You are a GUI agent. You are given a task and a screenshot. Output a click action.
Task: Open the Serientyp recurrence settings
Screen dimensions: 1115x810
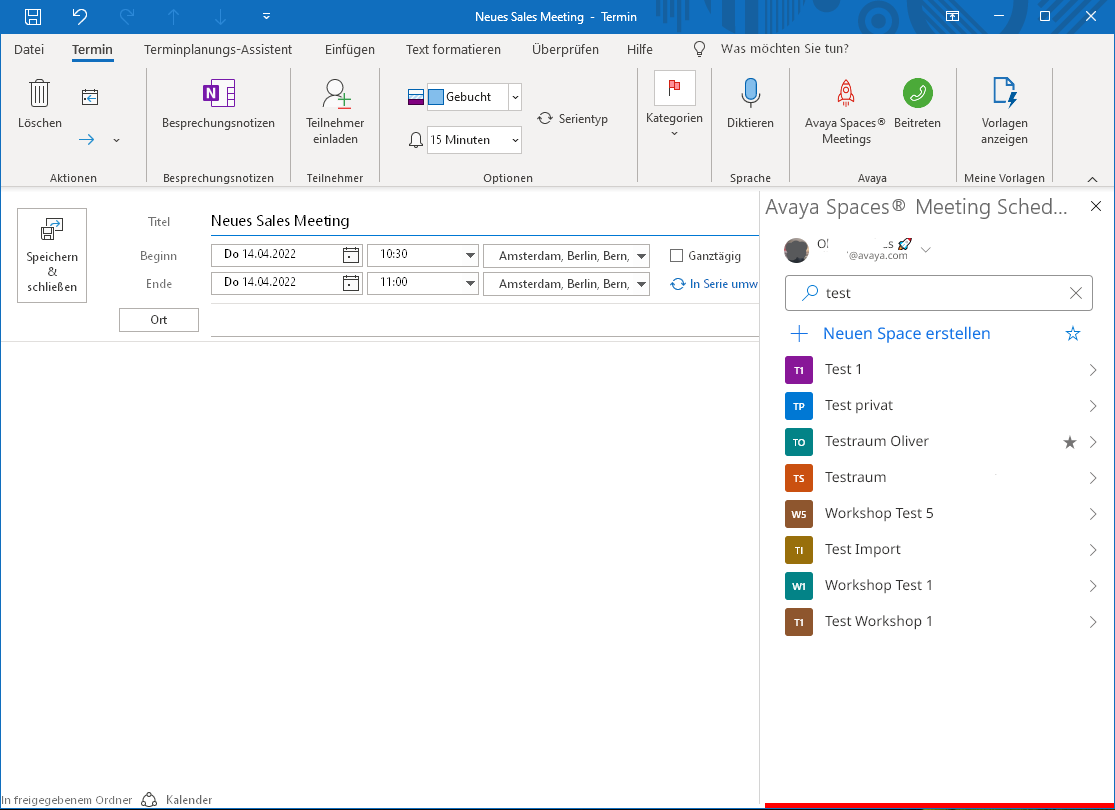pos(573,118)
